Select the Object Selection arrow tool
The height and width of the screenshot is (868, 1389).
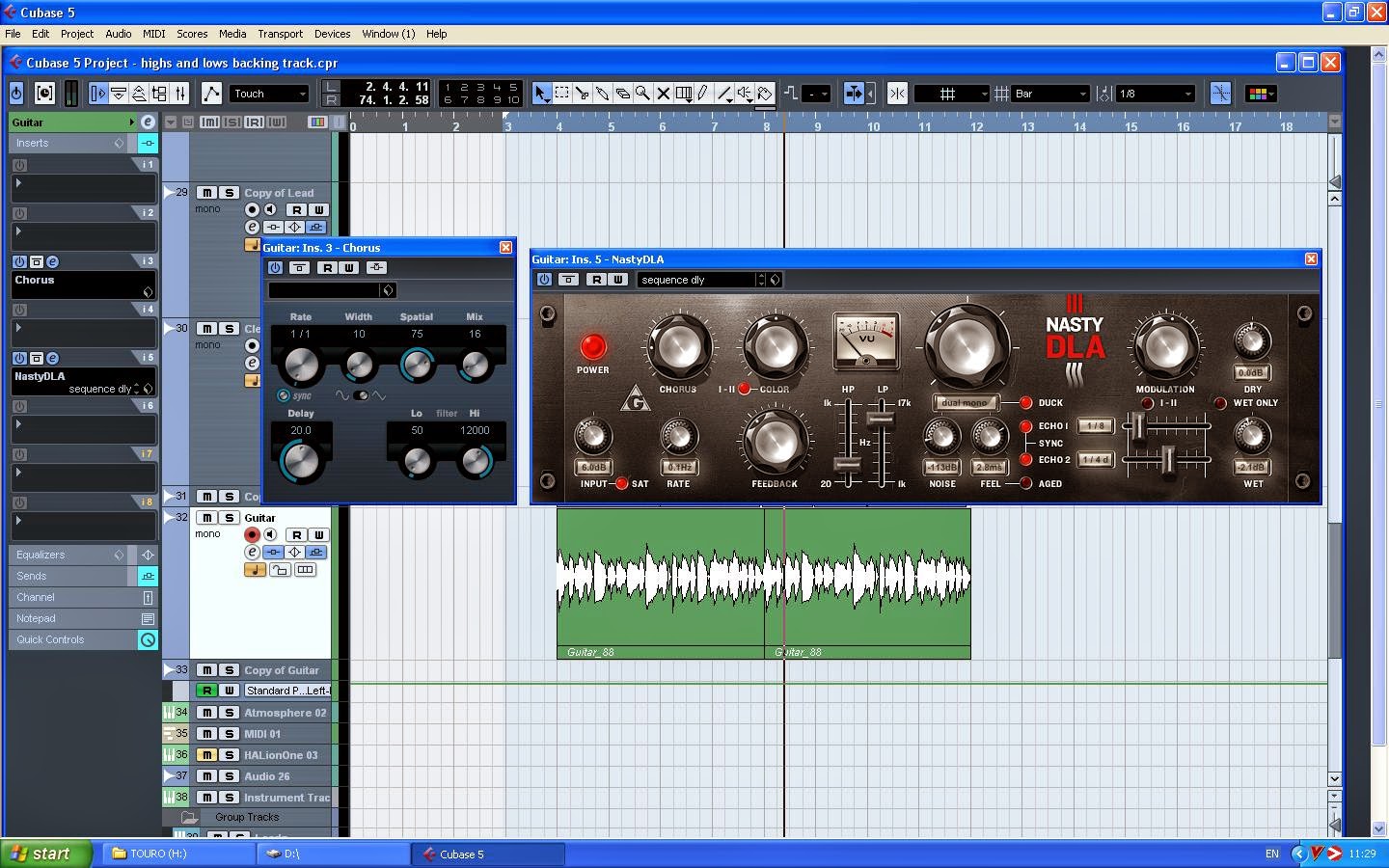click(542, 94)
